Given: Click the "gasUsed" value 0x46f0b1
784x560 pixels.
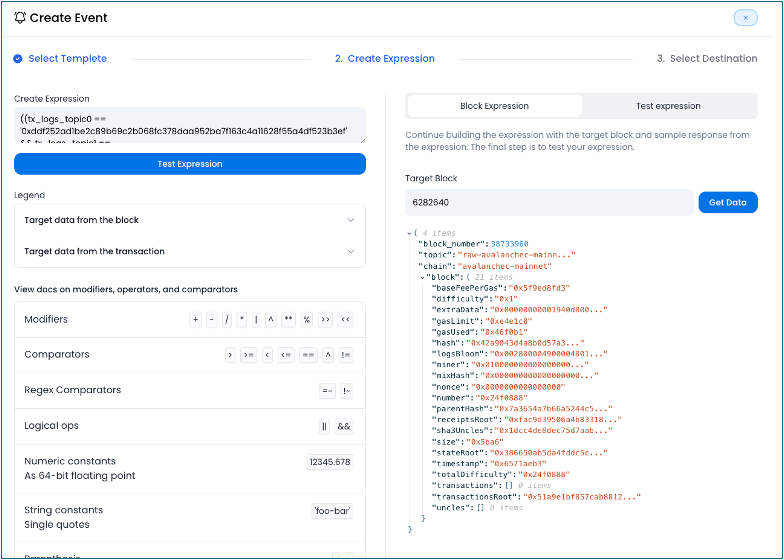Looking at the screenshot, I should pyautogui.click(x=504, y=332).
